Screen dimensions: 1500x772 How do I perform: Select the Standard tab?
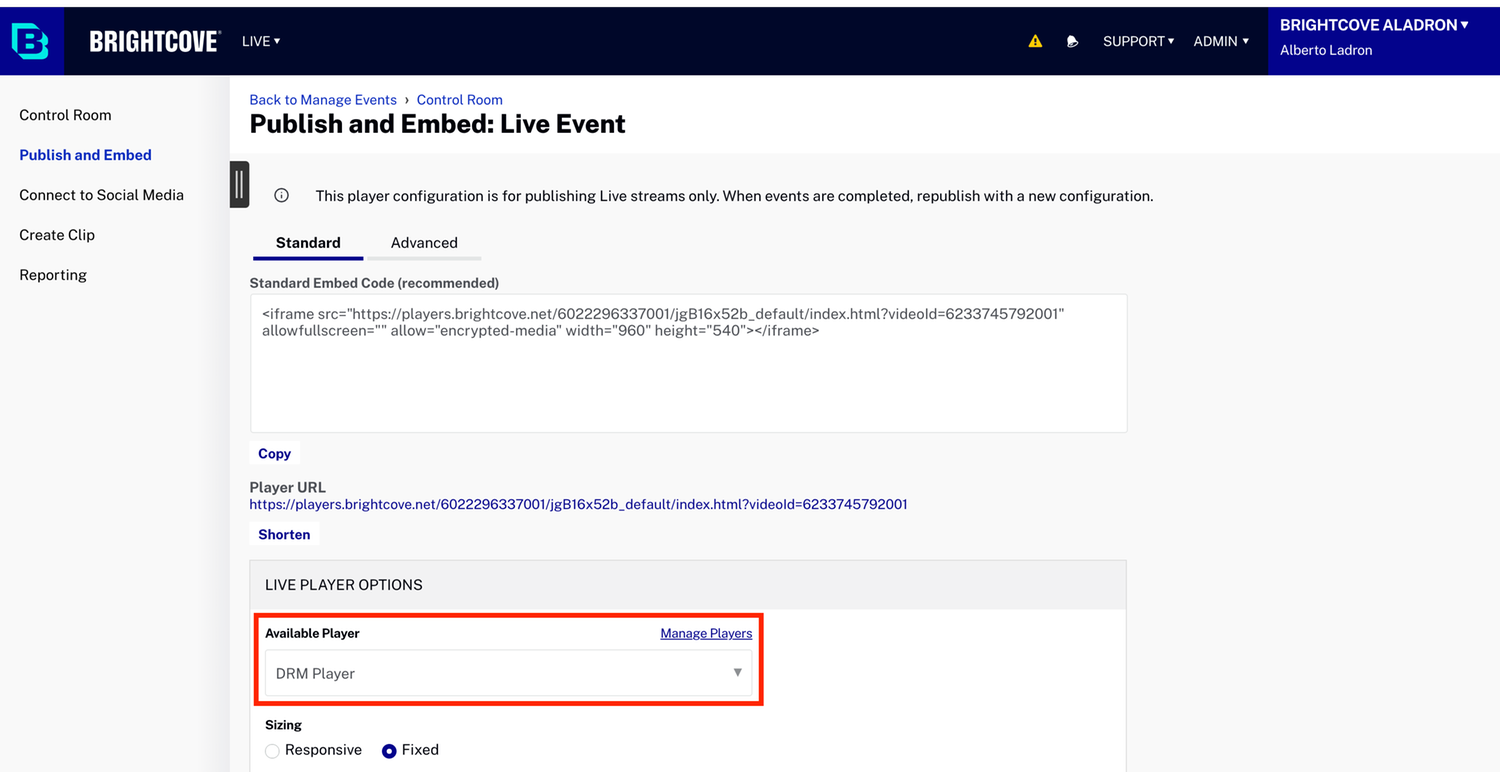308,243
